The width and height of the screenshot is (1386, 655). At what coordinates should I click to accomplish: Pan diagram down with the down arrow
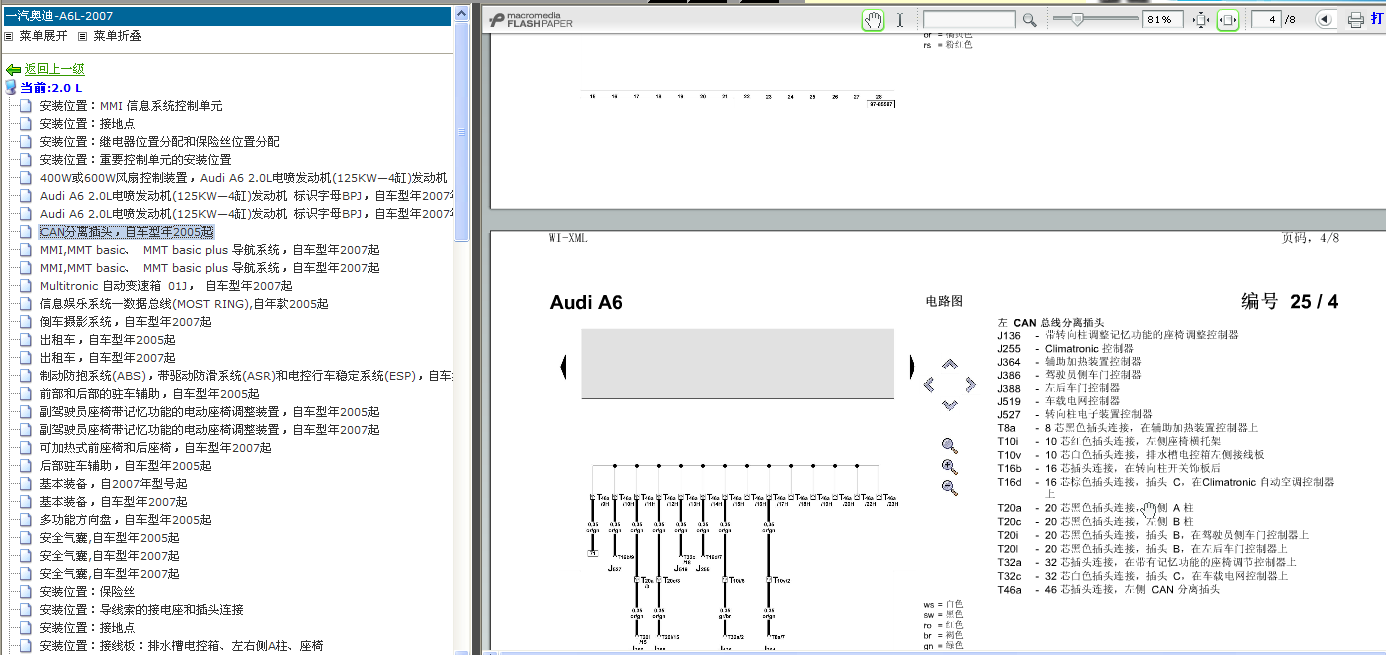click(x=949, y=404)
